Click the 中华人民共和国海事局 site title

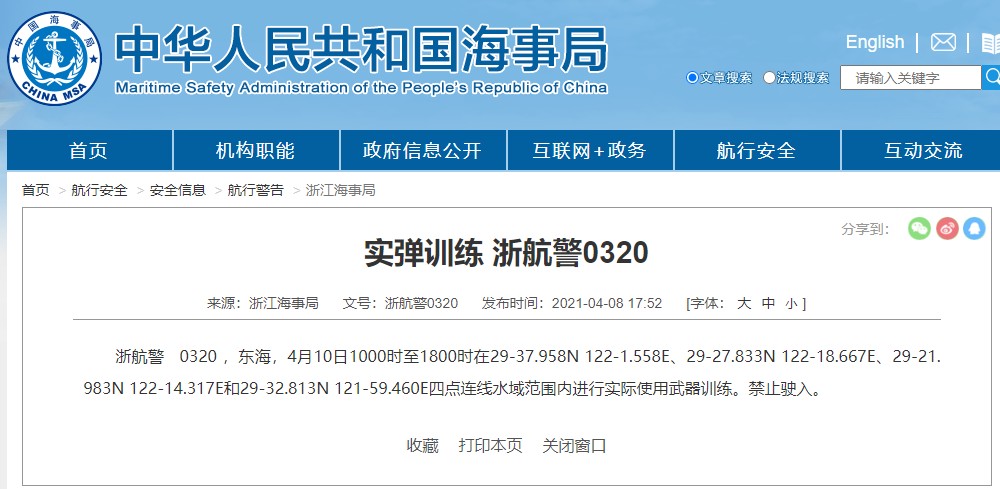click(361, 50)
